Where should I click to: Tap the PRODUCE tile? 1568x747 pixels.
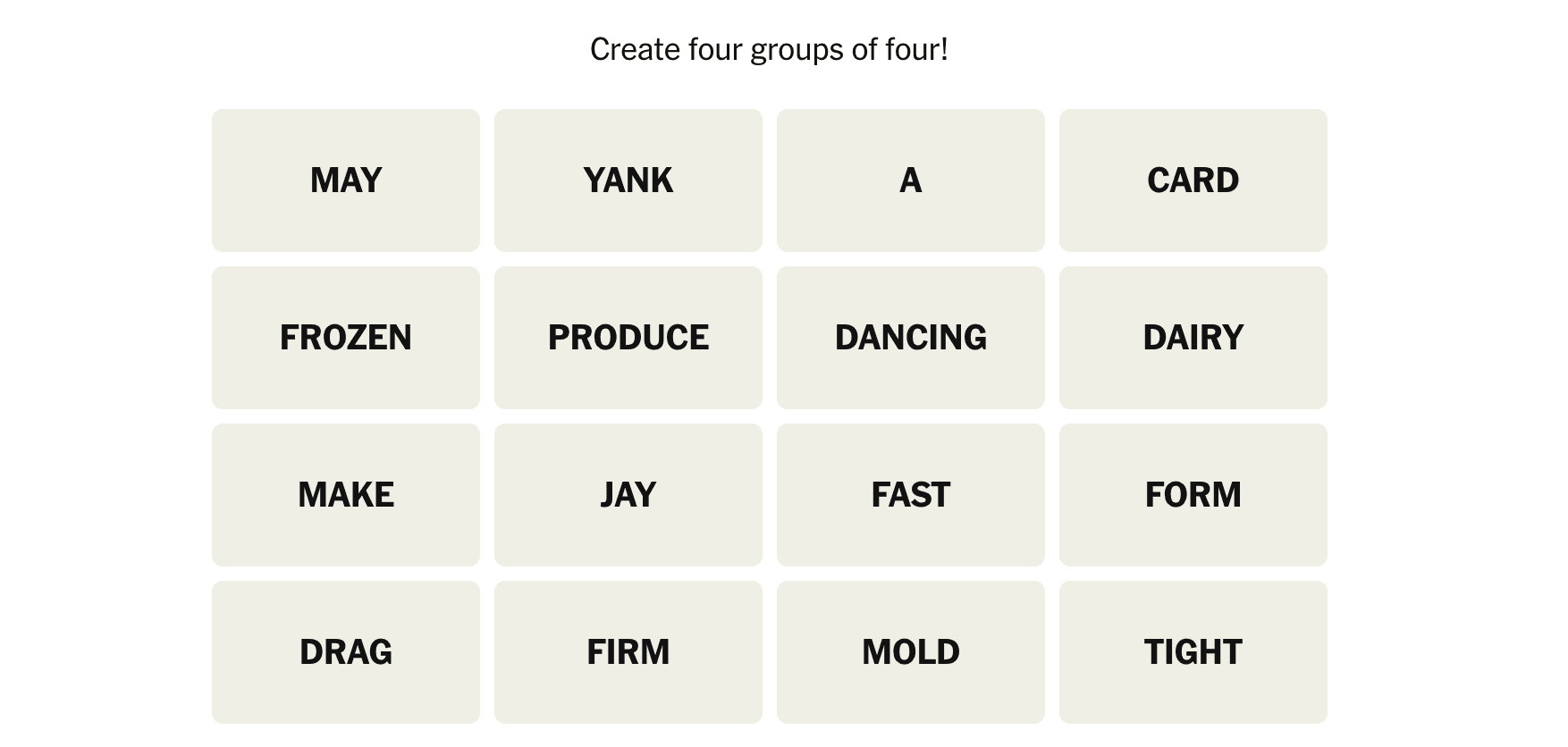click(628, 338)
